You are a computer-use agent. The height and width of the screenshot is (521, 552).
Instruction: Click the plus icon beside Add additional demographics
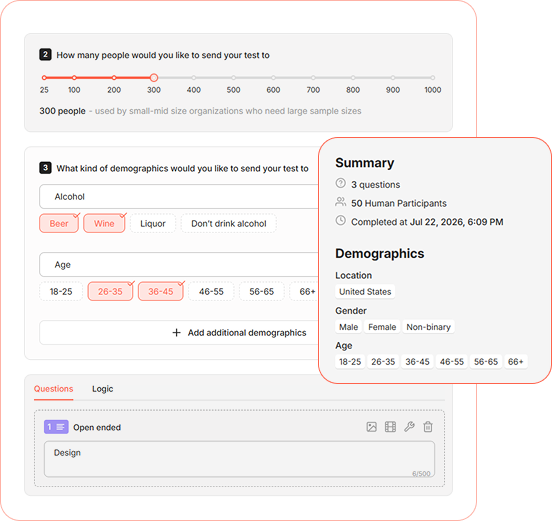coord(176,333)
